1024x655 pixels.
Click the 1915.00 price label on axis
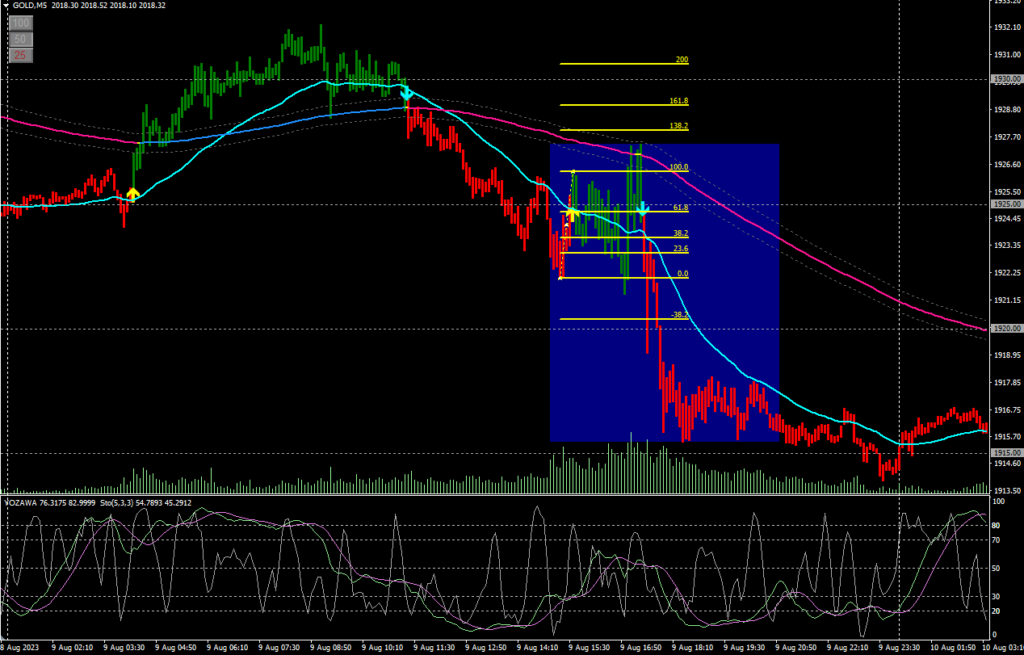click(1005, 453)
